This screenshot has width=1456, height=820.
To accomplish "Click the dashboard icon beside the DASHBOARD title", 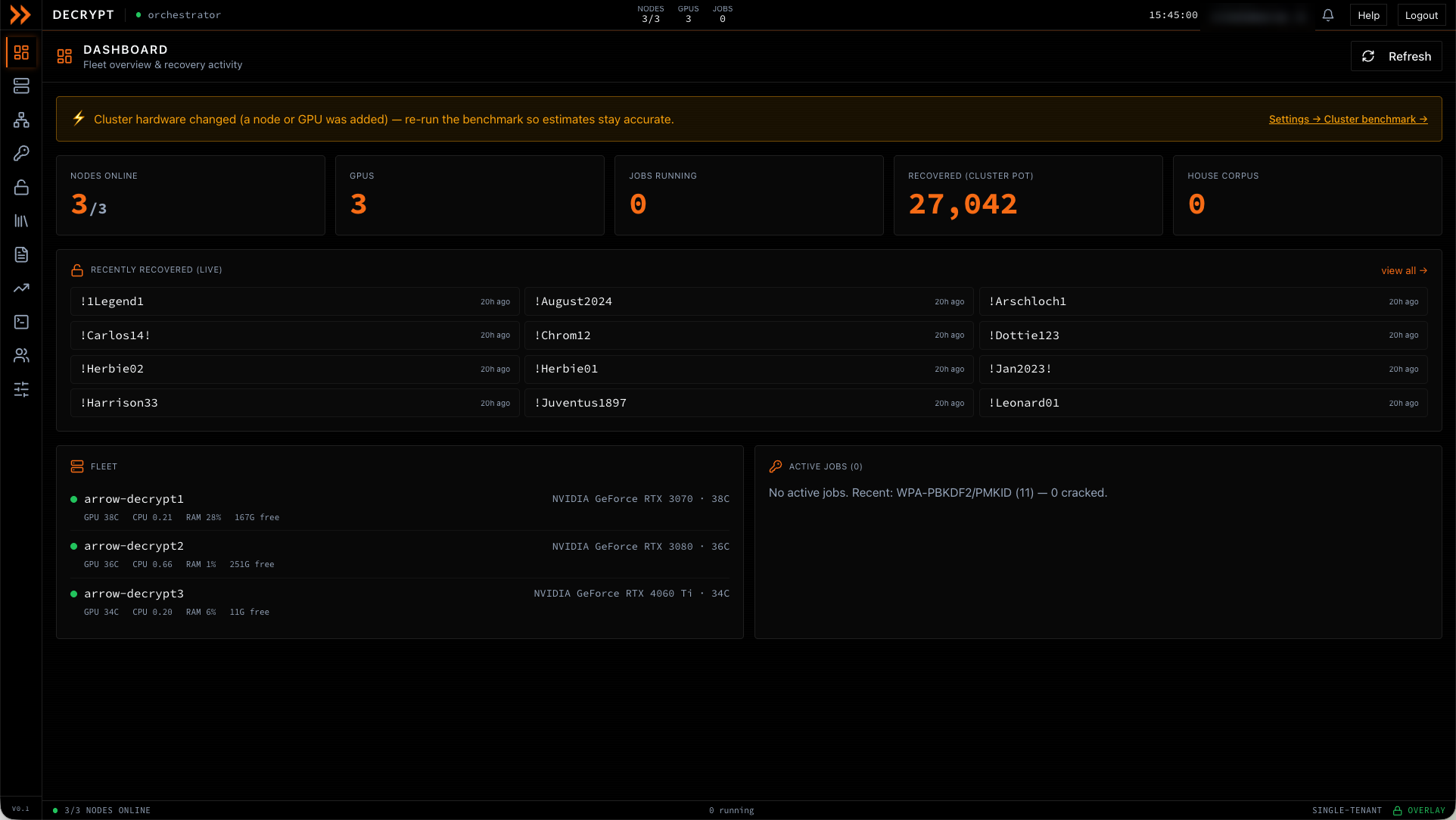I will 64,56.
